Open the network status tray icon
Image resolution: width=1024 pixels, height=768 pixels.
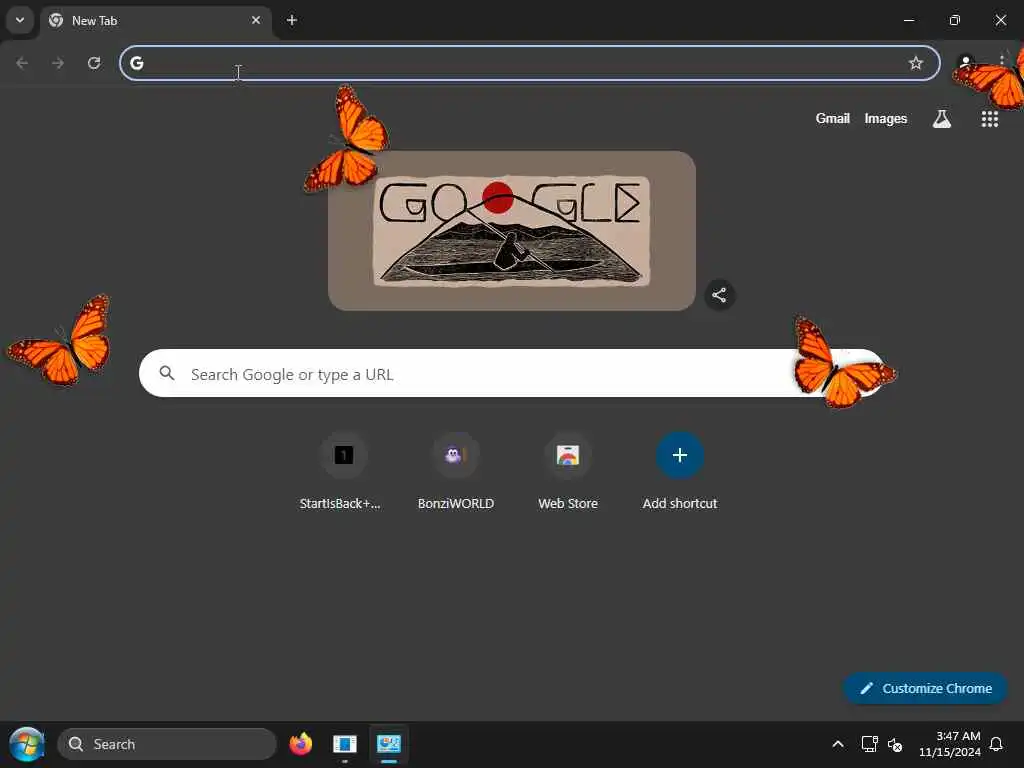(869, 744)
